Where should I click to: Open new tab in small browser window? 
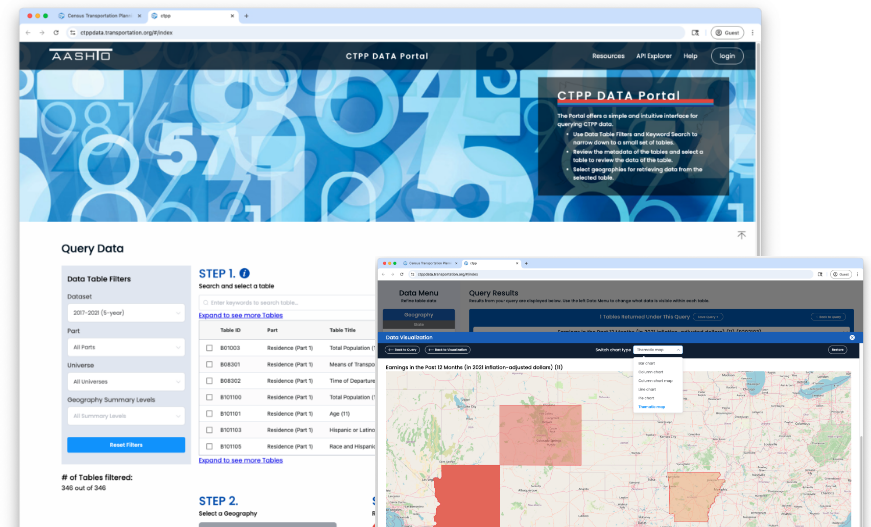(526, 263)
